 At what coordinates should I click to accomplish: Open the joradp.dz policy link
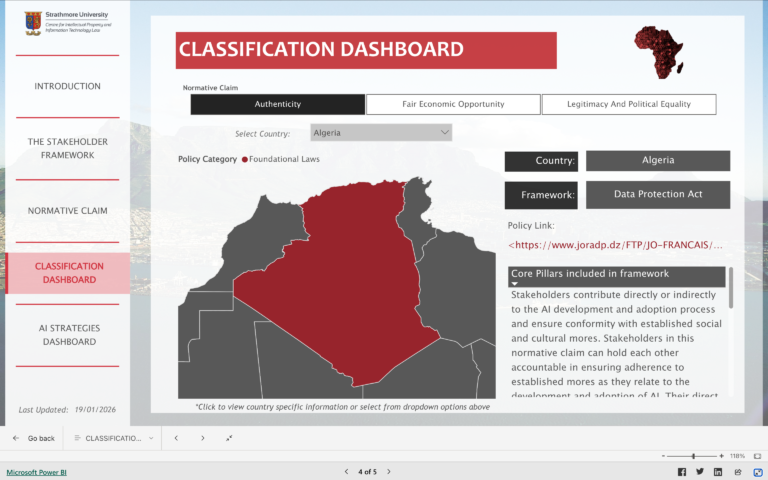pos(615,245)
